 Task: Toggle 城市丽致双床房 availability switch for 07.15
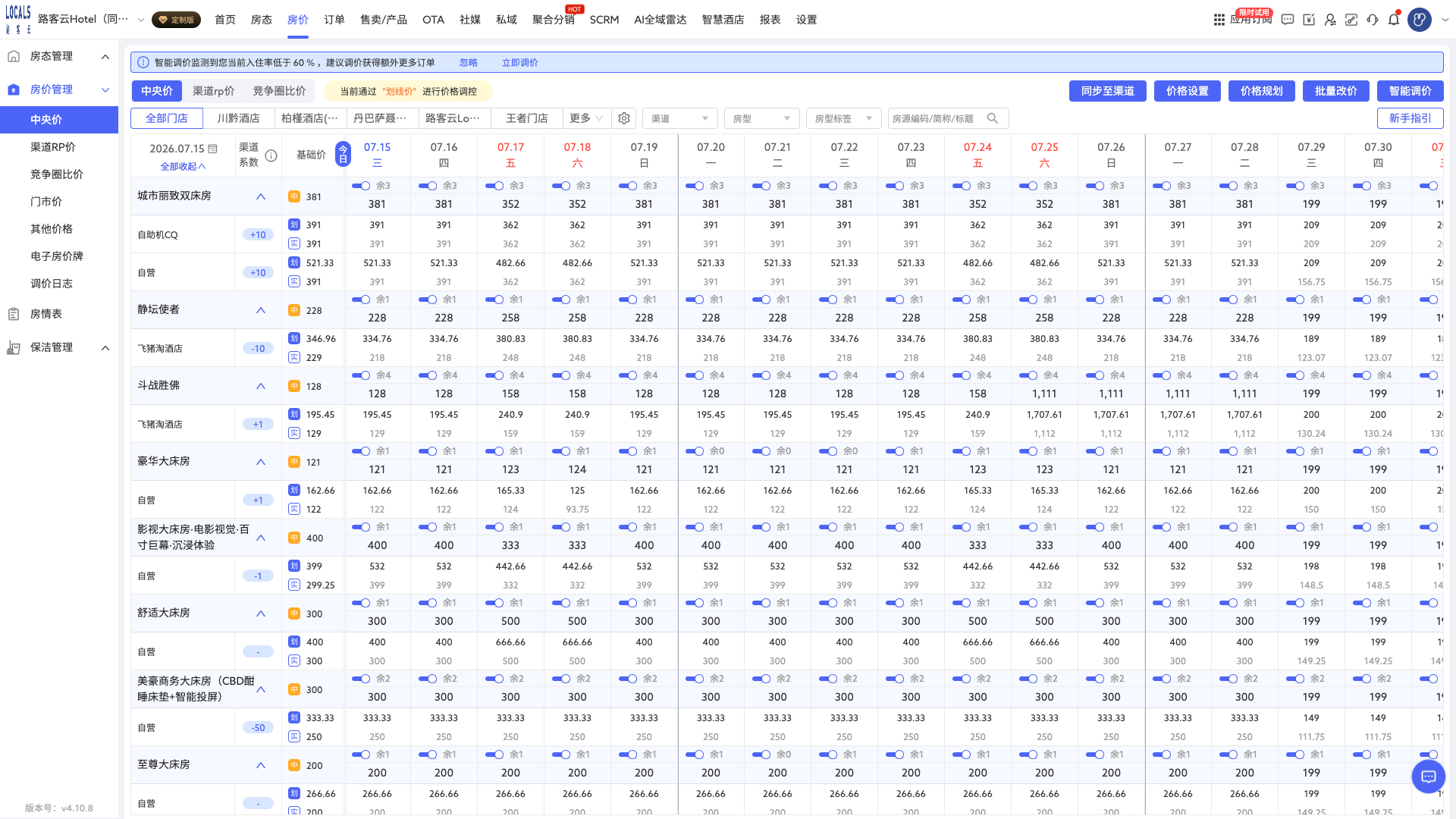(362, 186)
